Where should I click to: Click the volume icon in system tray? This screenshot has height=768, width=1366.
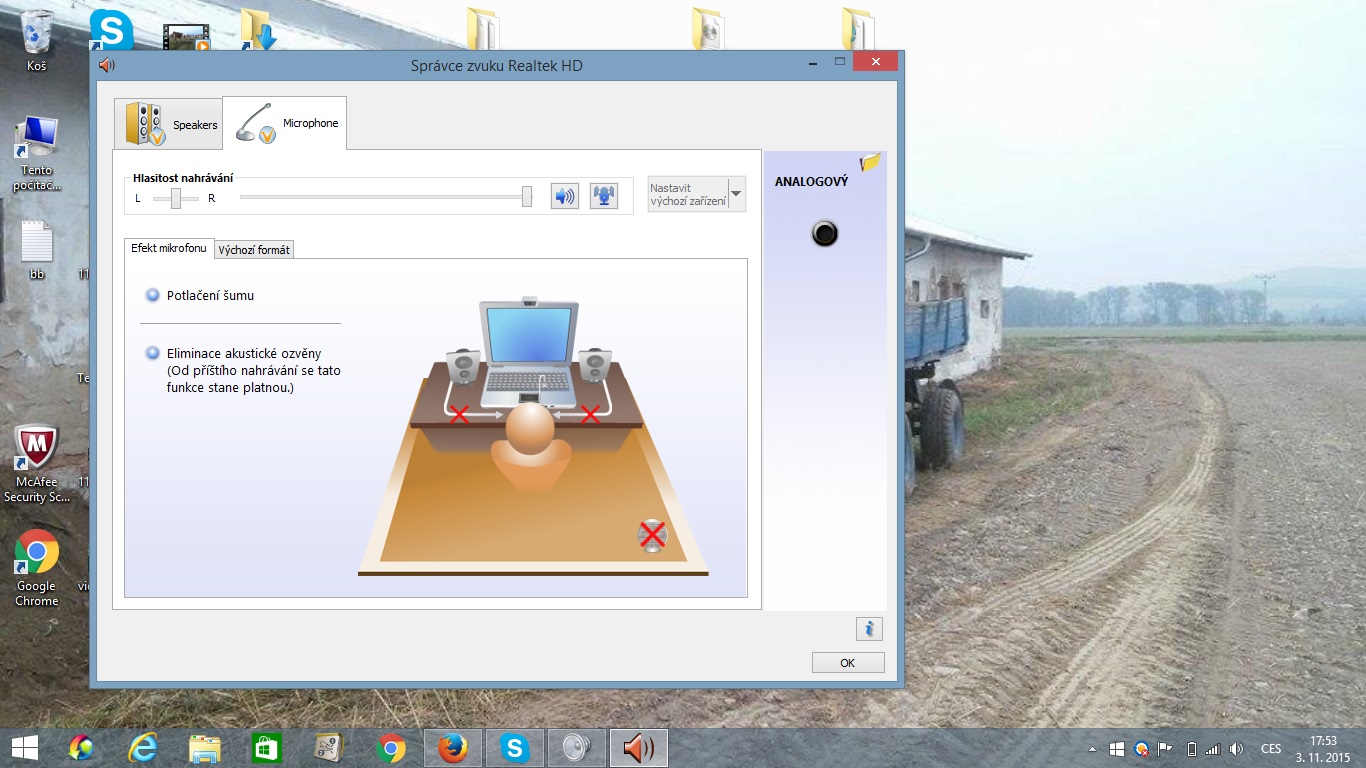[x=1236, y=749]
